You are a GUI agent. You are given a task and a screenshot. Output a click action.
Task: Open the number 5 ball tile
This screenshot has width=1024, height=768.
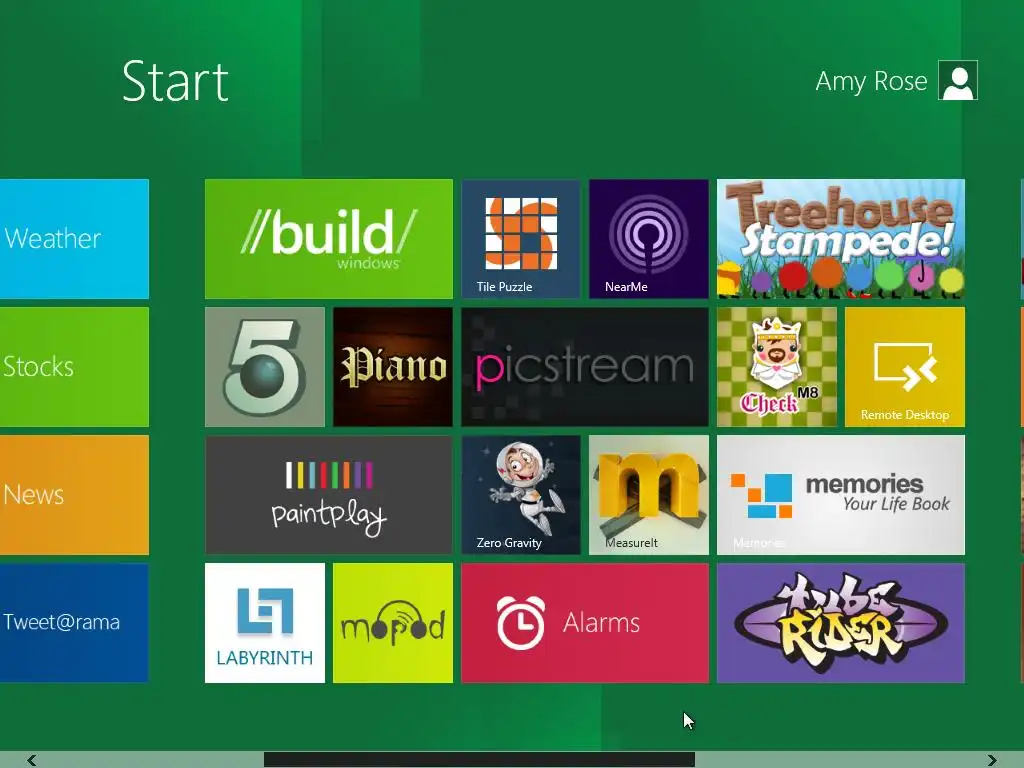(264, 367)
